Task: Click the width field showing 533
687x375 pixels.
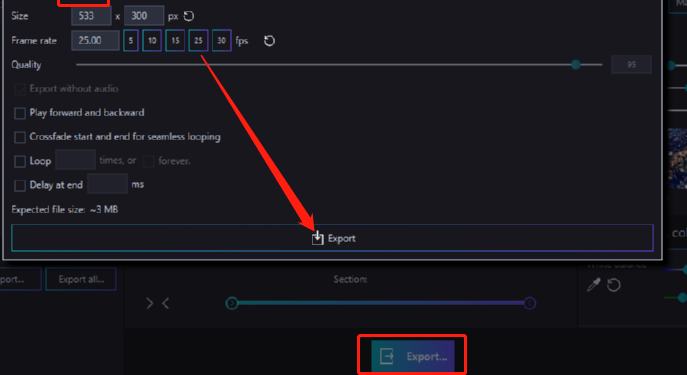Action: (91, 16)
